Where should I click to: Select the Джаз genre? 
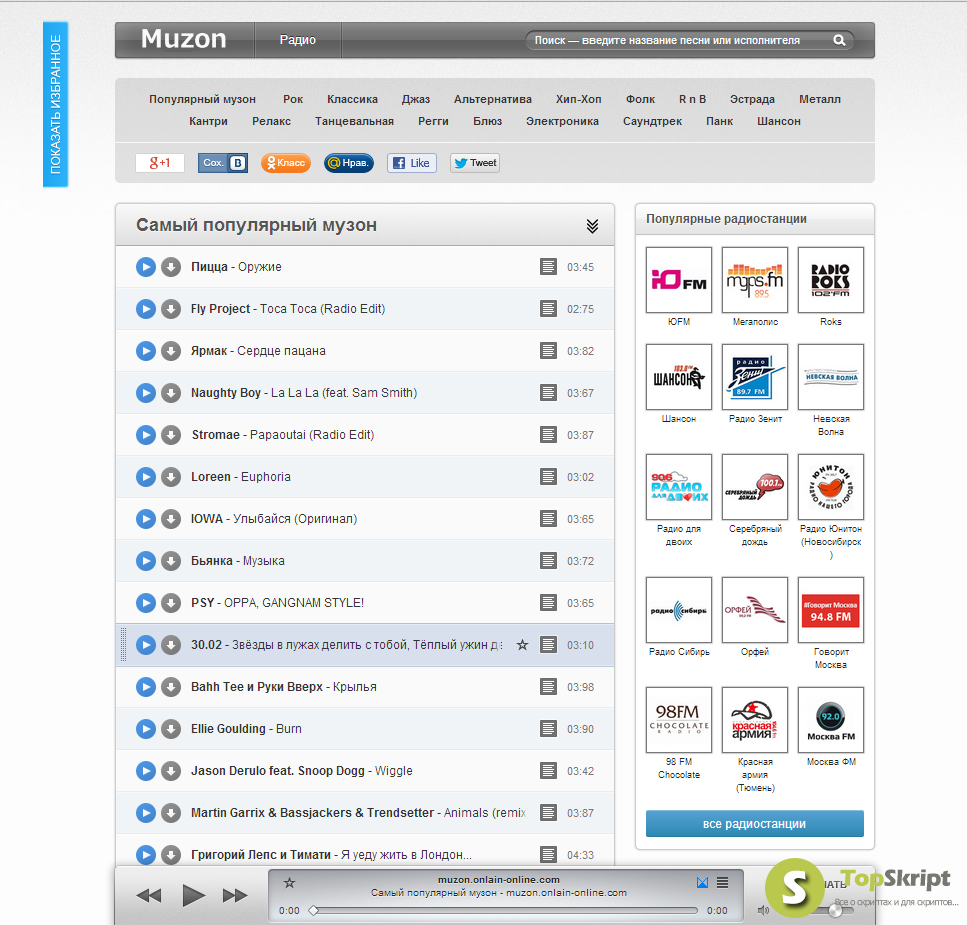point(416,99)
